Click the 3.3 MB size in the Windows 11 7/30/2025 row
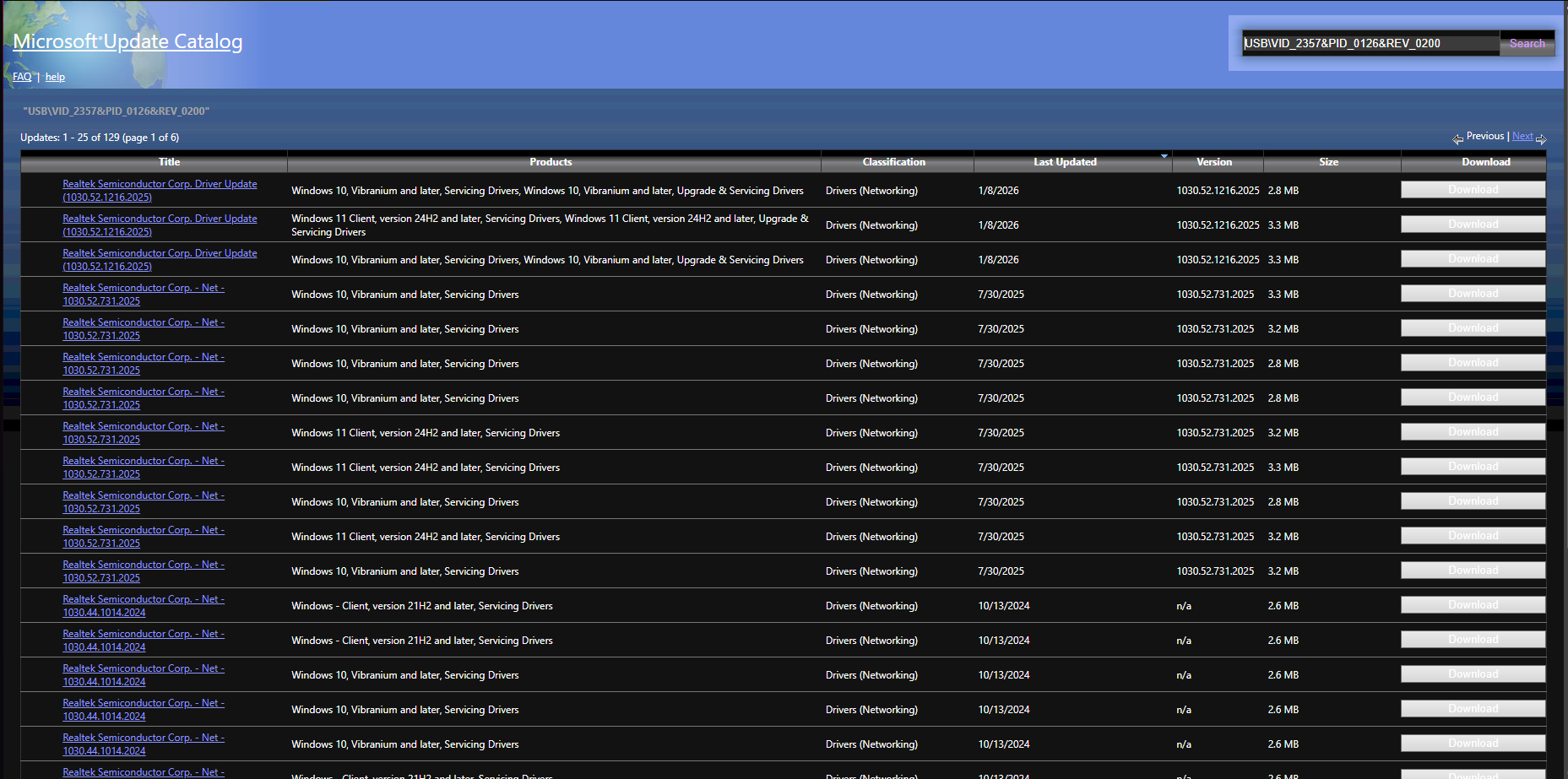 coord(1283,468)
